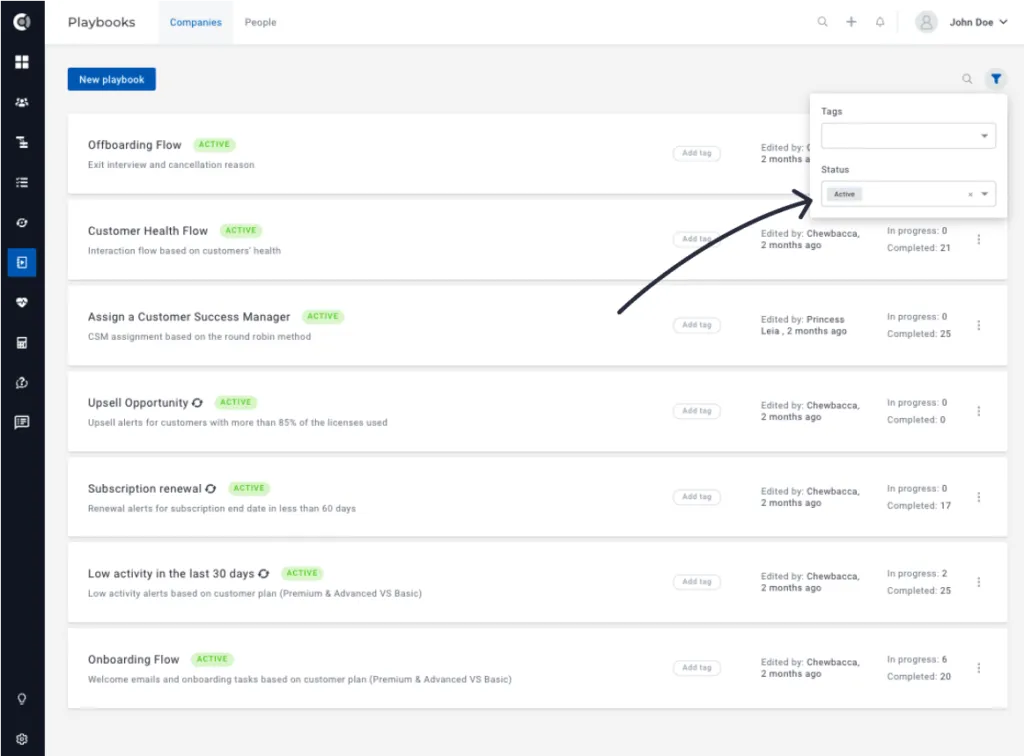Switch to the Companies tab
This screenshot has width=1024, height=756.
[195, 22]
